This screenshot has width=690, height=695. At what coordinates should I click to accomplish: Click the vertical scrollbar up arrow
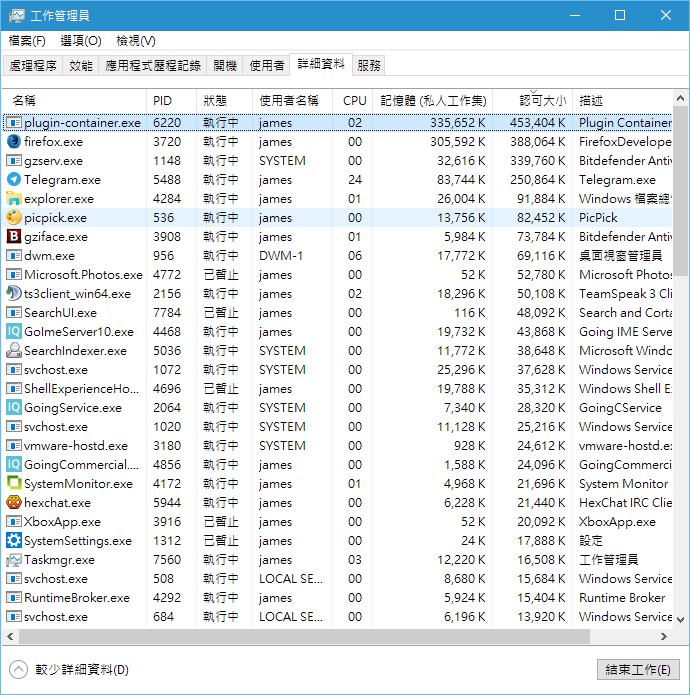pos(681,98)
